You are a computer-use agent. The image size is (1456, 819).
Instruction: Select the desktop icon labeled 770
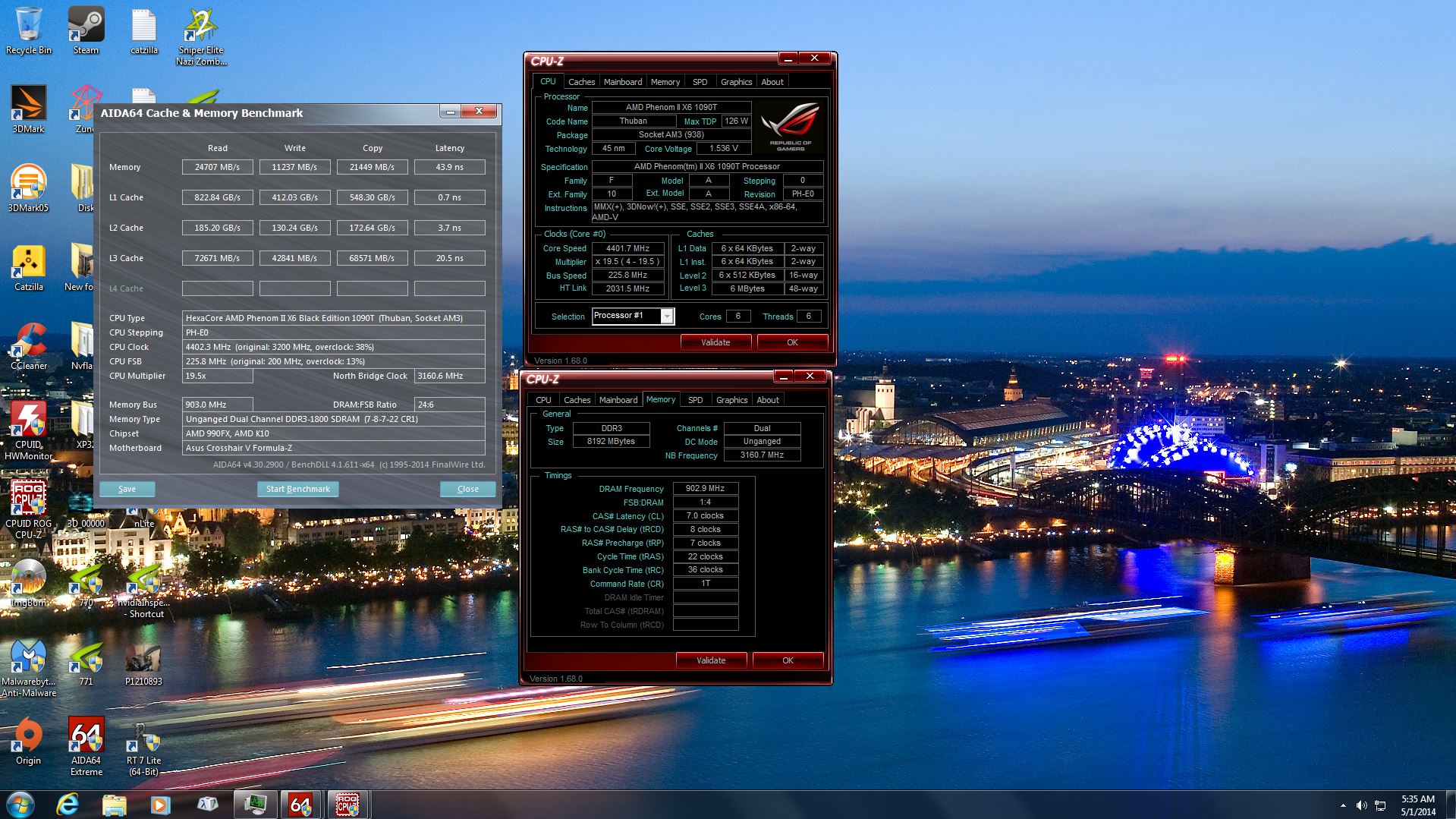pyautogui.click(x=86, y=584)
